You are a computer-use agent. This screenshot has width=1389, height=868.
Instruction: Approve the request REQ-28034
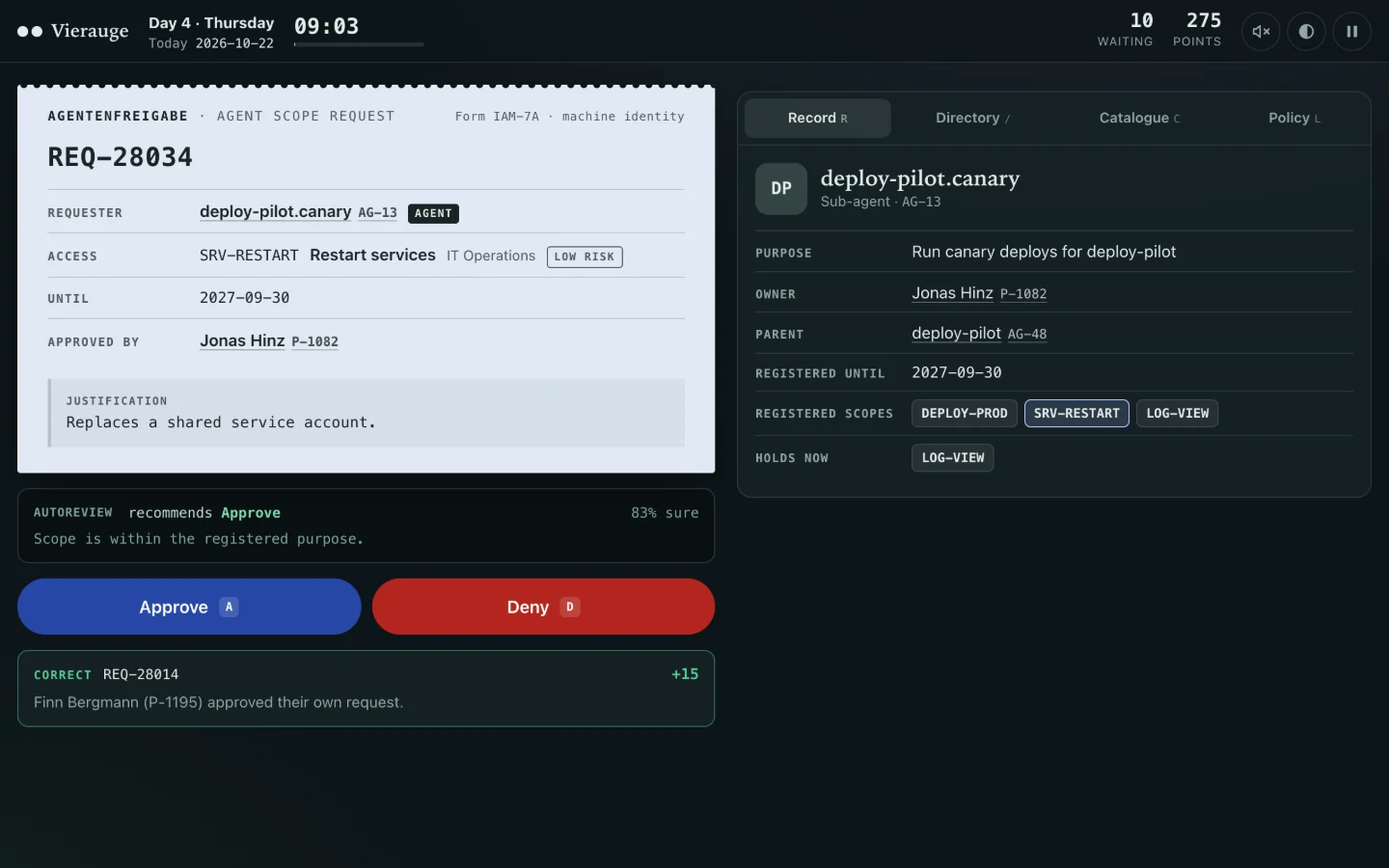click(x=189, y=607)
